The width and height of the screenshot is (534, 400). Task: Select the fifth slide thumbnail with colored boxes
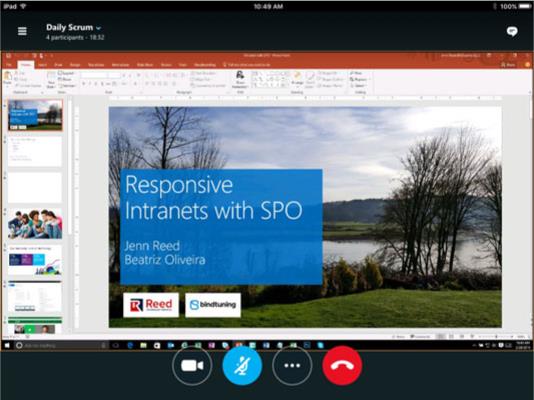point(35,260)
